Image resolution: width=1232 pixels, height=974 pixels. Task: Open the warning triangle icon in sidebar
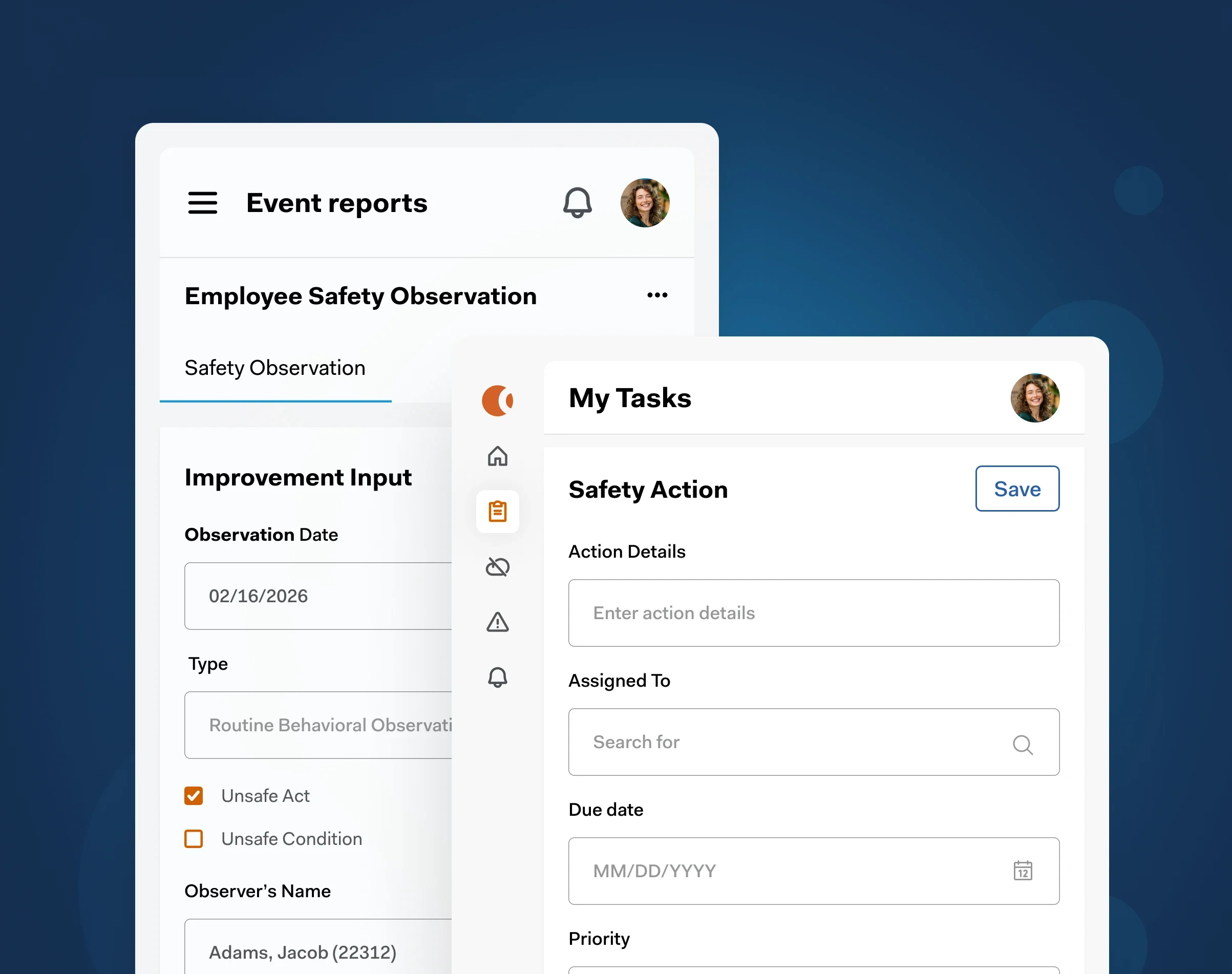pos(497,622)
